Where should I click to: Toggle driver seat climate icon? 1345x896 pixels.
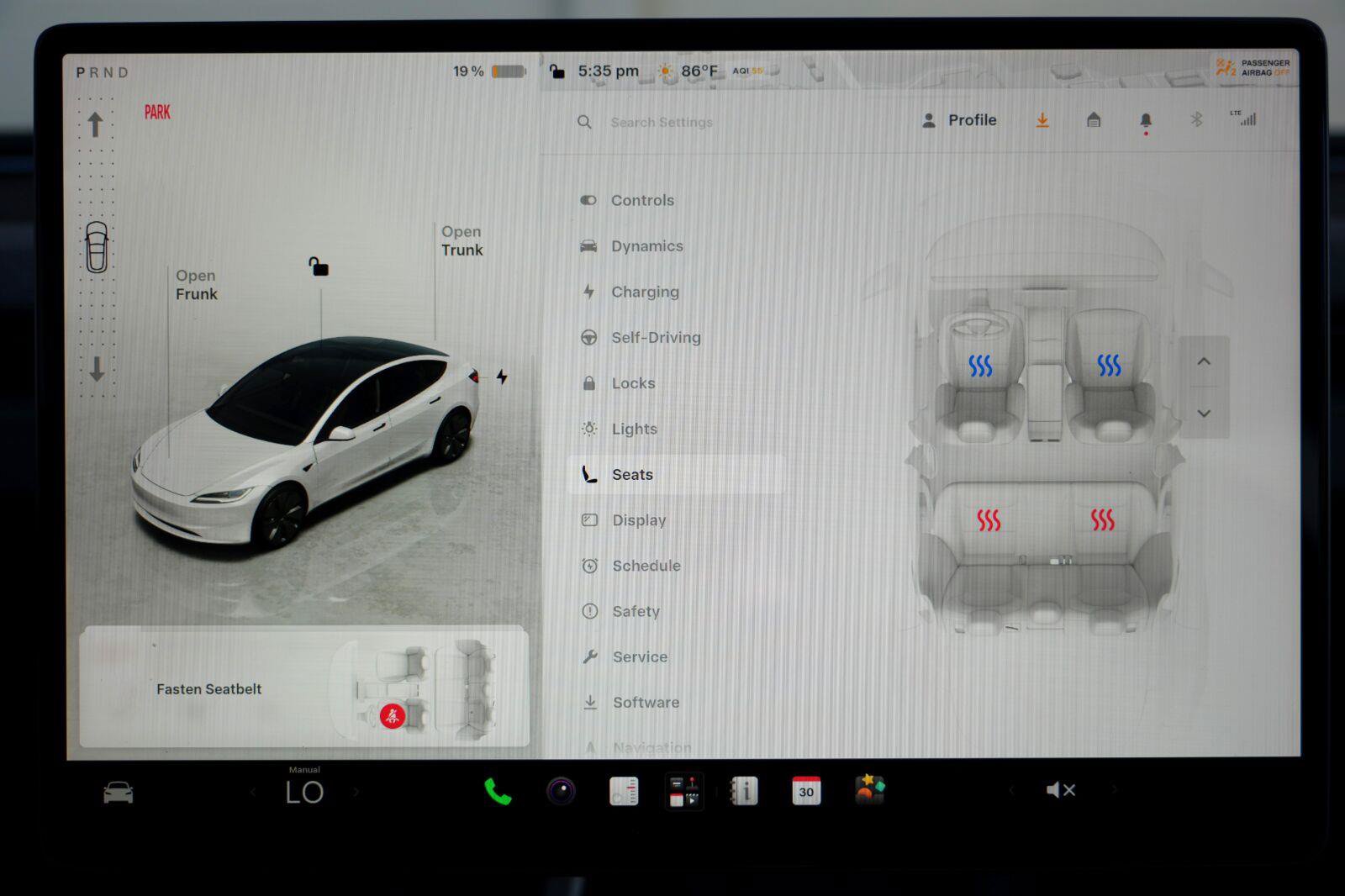click(x=980, y=366)
